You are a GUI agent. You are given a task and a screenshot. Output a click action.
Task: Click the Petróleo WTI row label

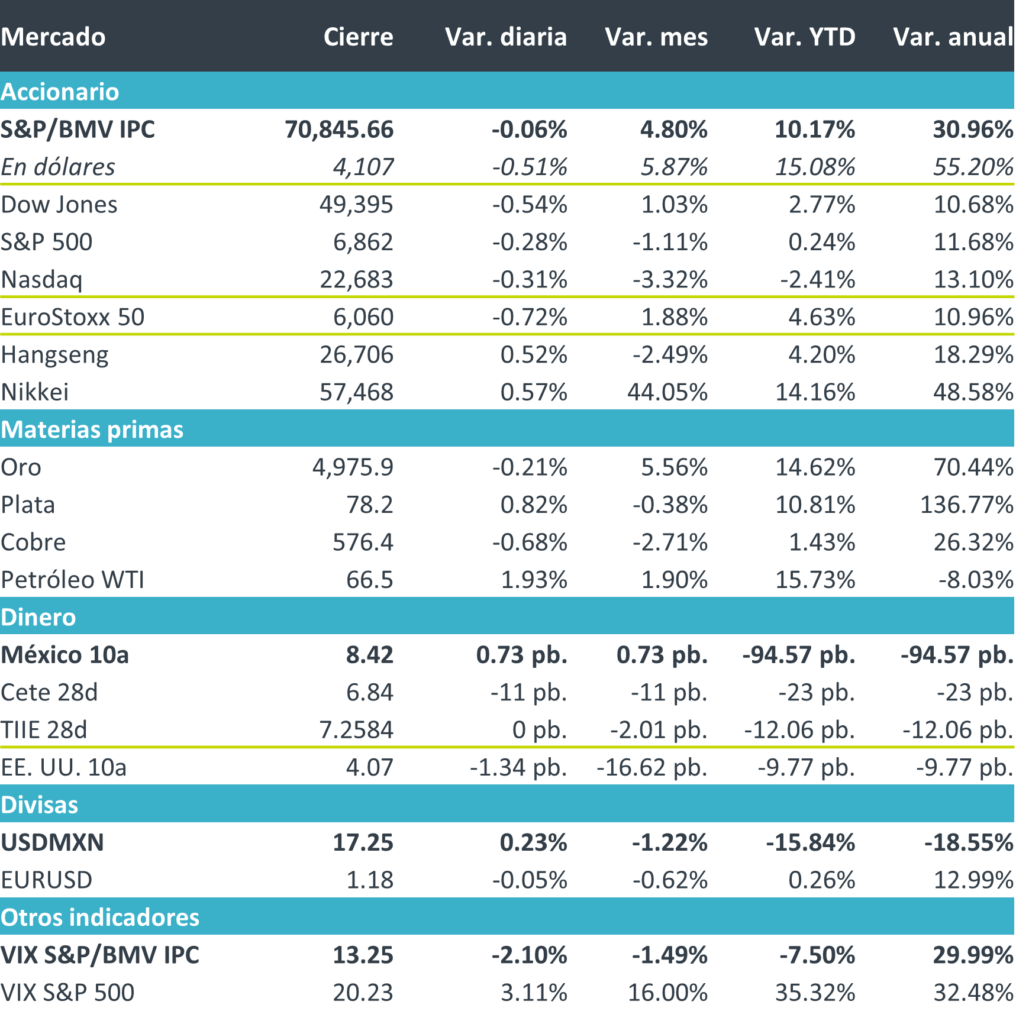73,579
